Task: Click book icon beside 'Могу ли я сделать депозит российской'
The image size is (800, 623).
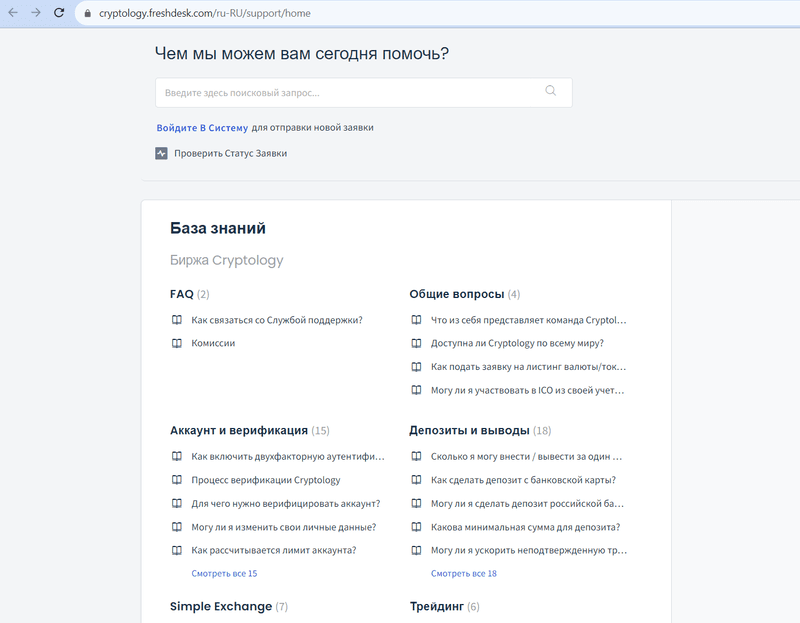Action: [416, 504]
